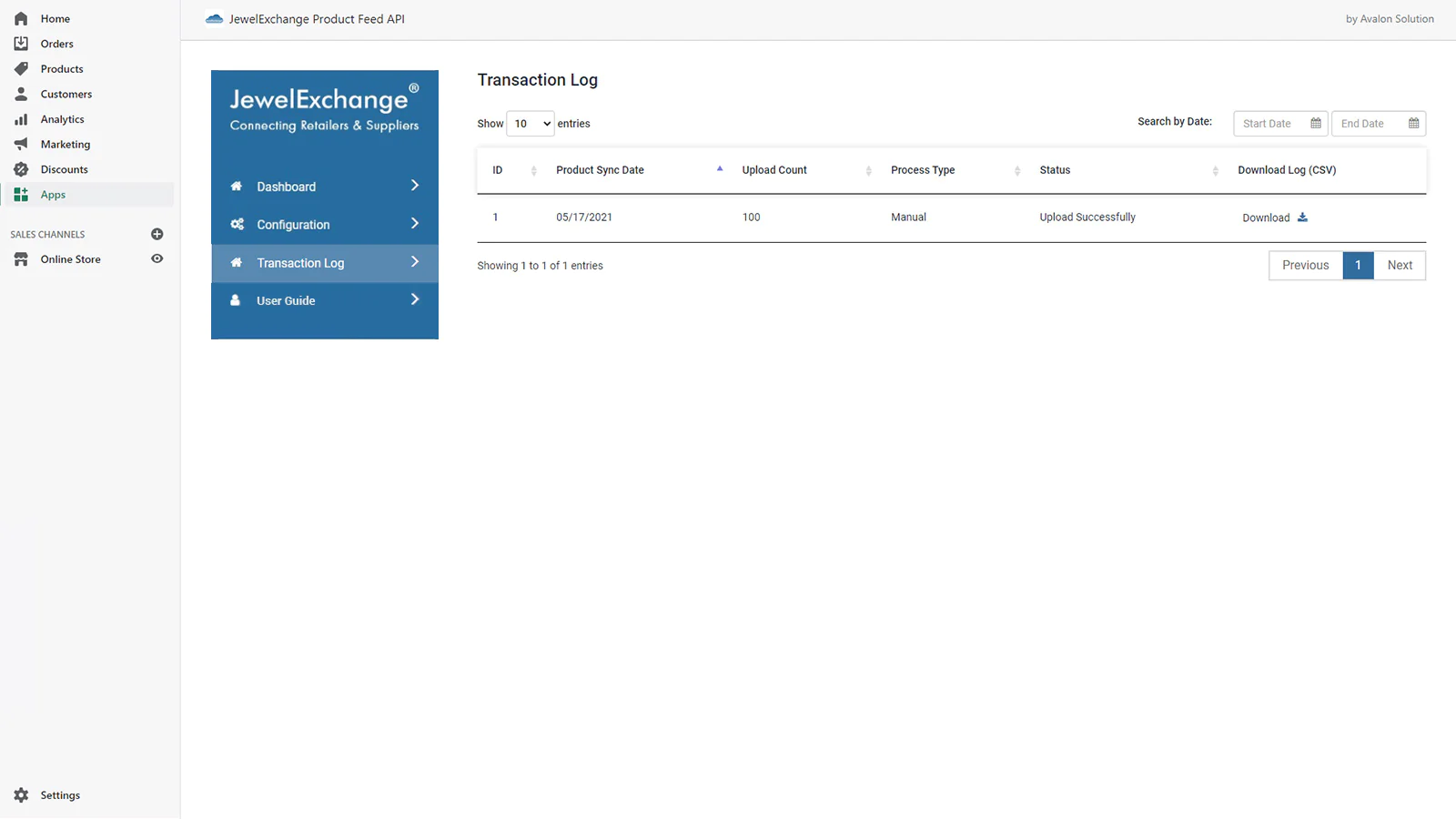Click the 05/17/2021 date cell
Viewport: 1456px width, 819px height.
point(584,217)
